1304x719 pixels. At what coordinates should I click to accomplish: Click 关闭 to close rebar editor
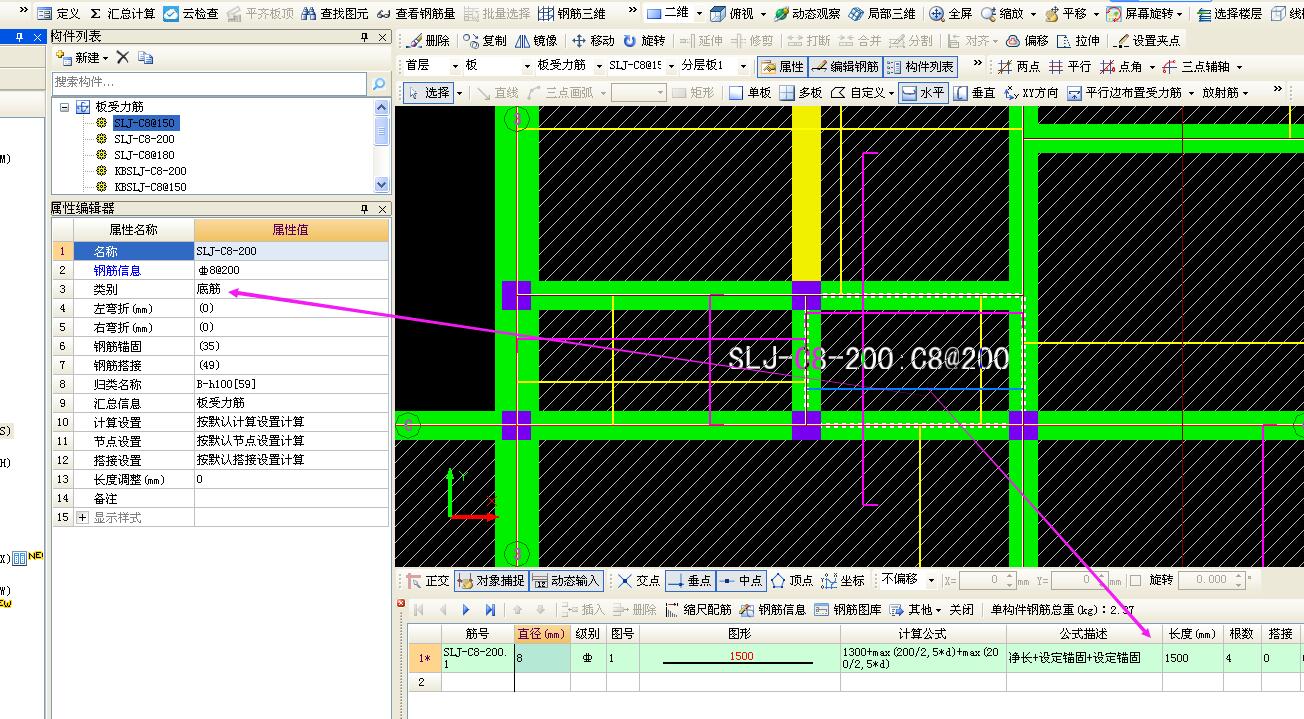961,609
